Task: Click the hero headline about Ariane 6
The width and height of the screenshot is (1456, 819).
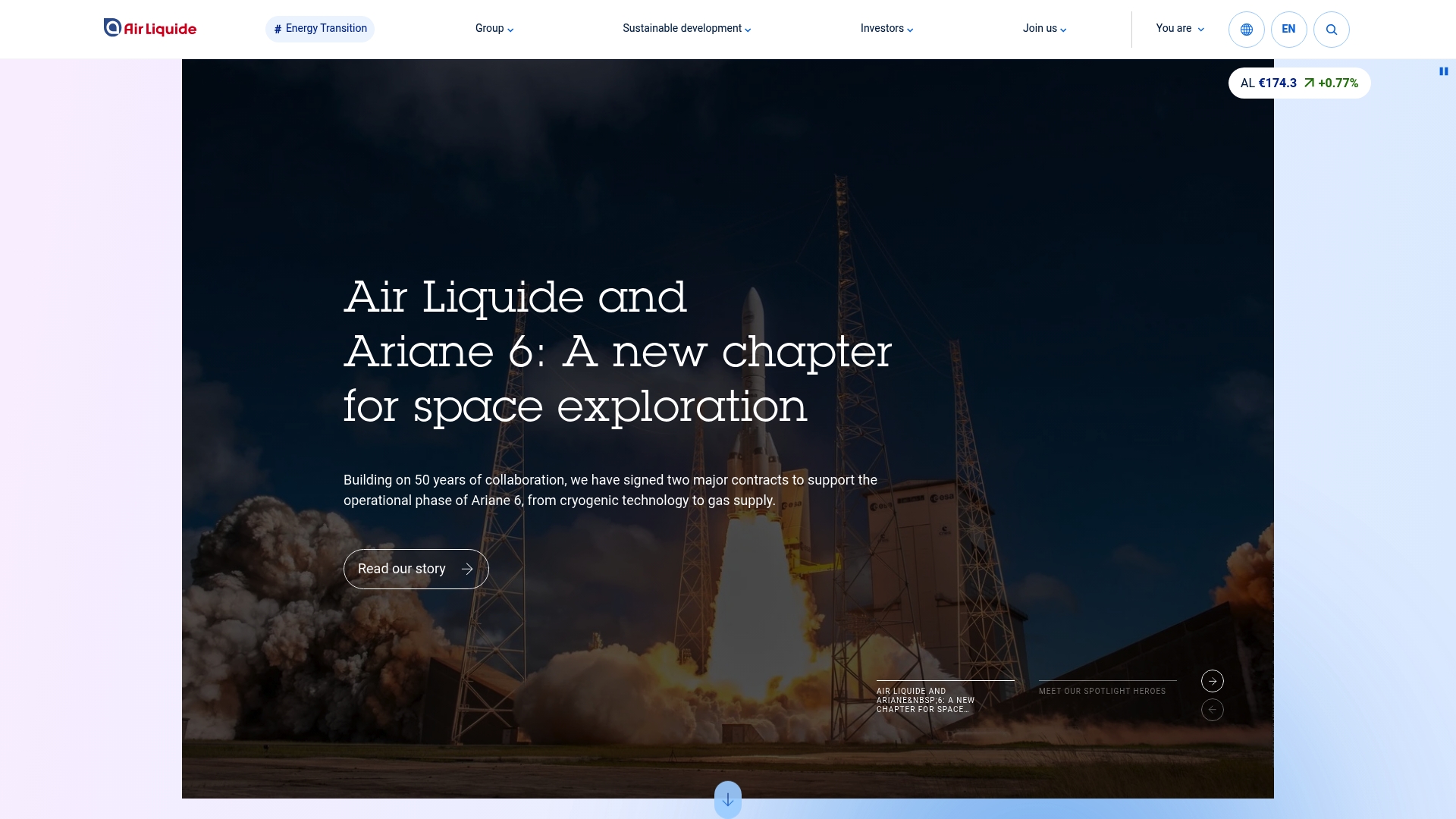Action: coord(617,351)
